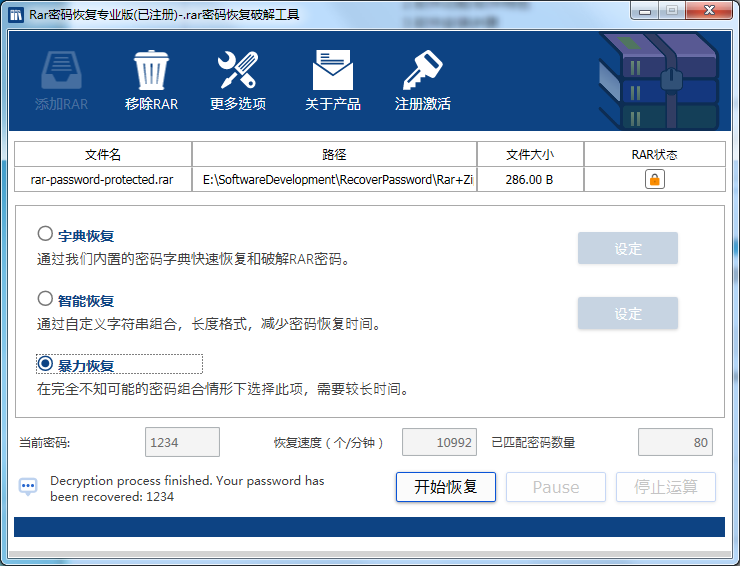The width and height of the screenshot is (740, 566).
Task: Click the chat bubble status message icon
Action: 28,486
